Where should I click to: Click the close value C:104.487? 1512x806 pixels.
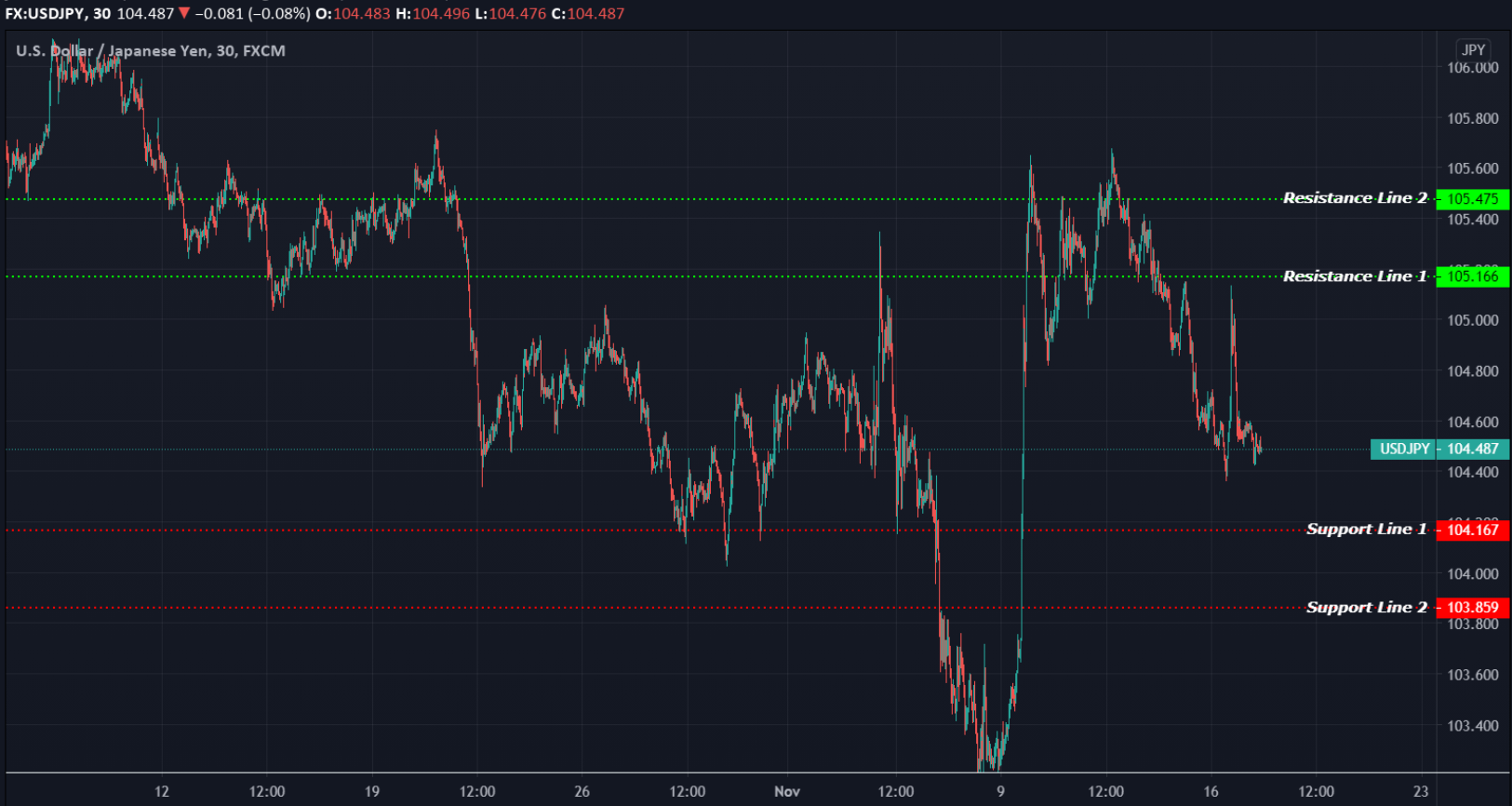point(588,14)
